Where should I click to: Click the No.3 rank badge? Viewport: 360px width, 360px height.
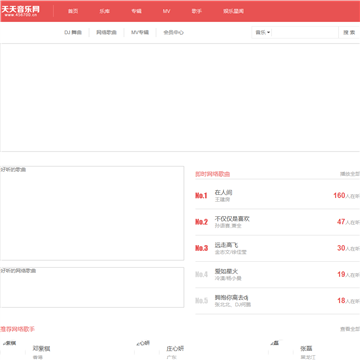coord(201,248)
